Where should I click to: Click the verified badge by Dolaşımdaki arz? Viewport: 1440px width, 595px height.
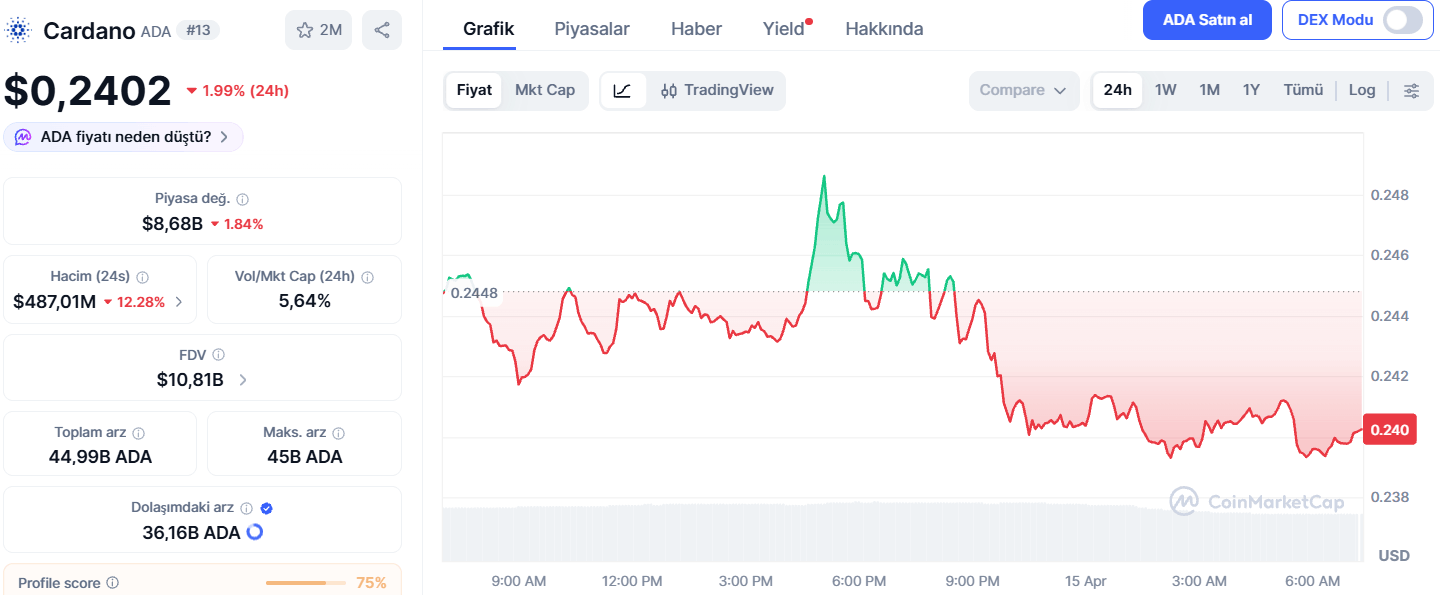[x=267, y=508]
